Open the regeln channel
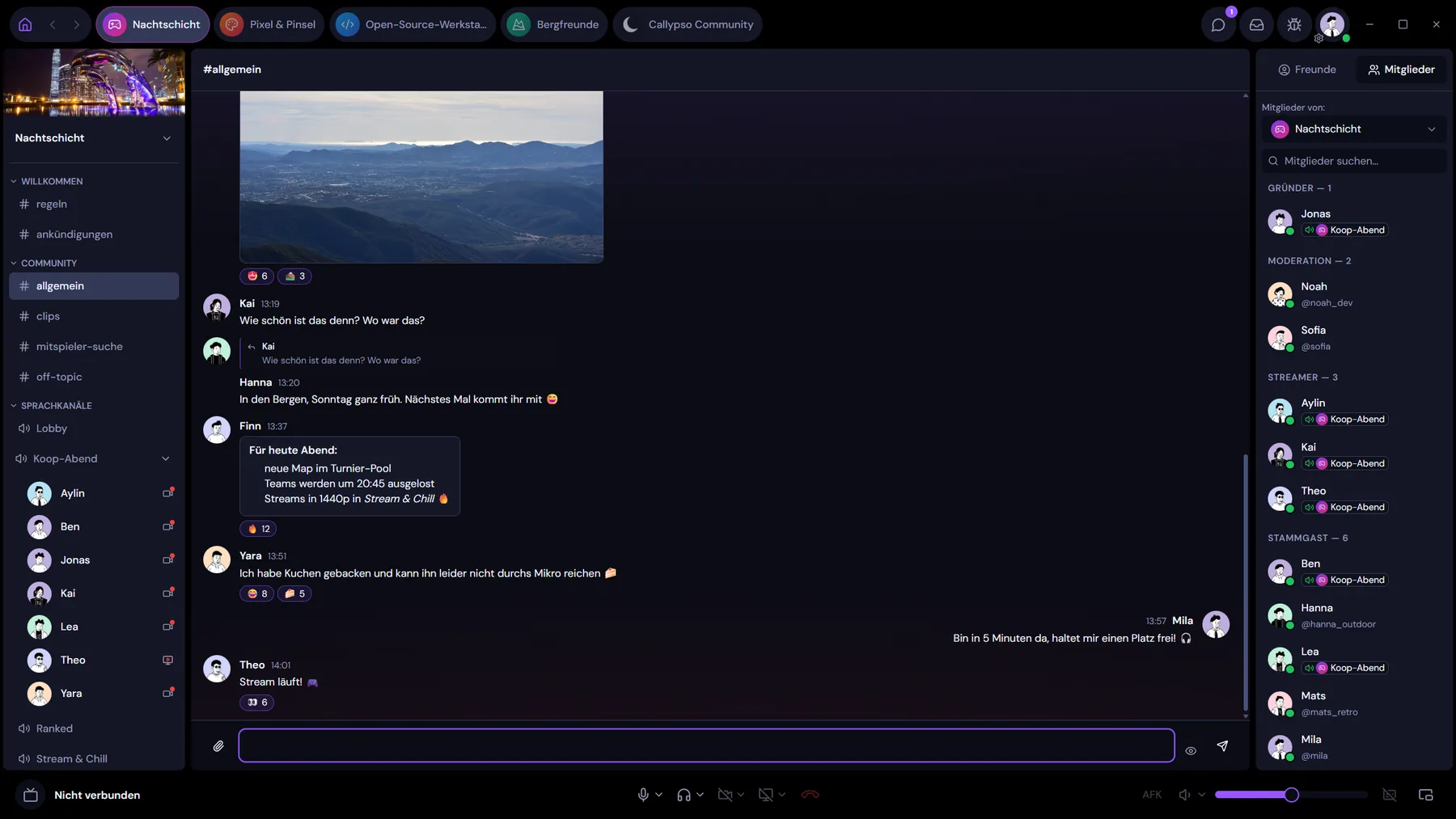 94,204
